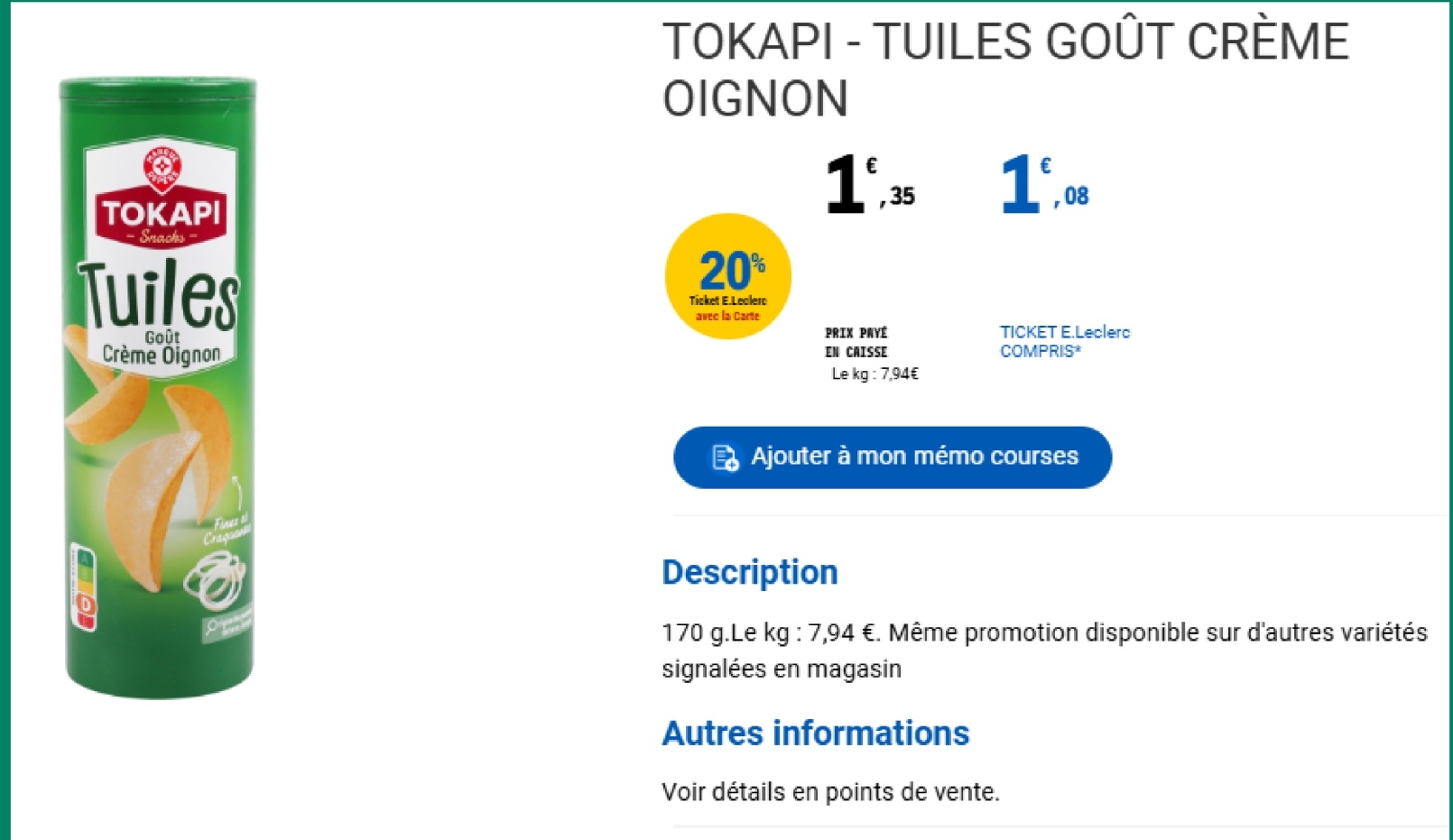Select the product title Tokapi Tuiles Goût Crème Oignon
The height and width of the screenshot is (840, 1453).
click(x=1004, y=69)
